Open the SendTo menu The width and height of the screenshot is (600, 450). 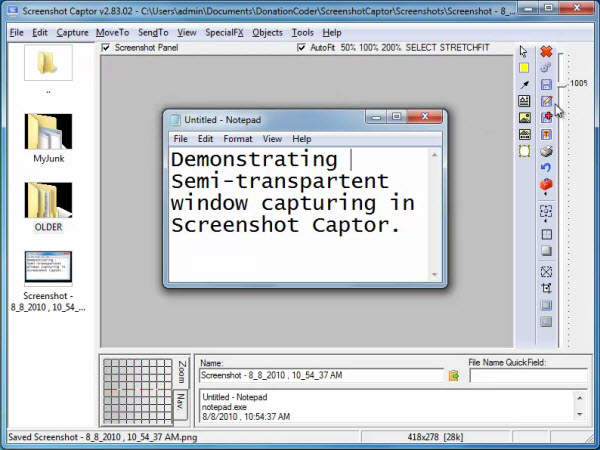coord(153,33)
